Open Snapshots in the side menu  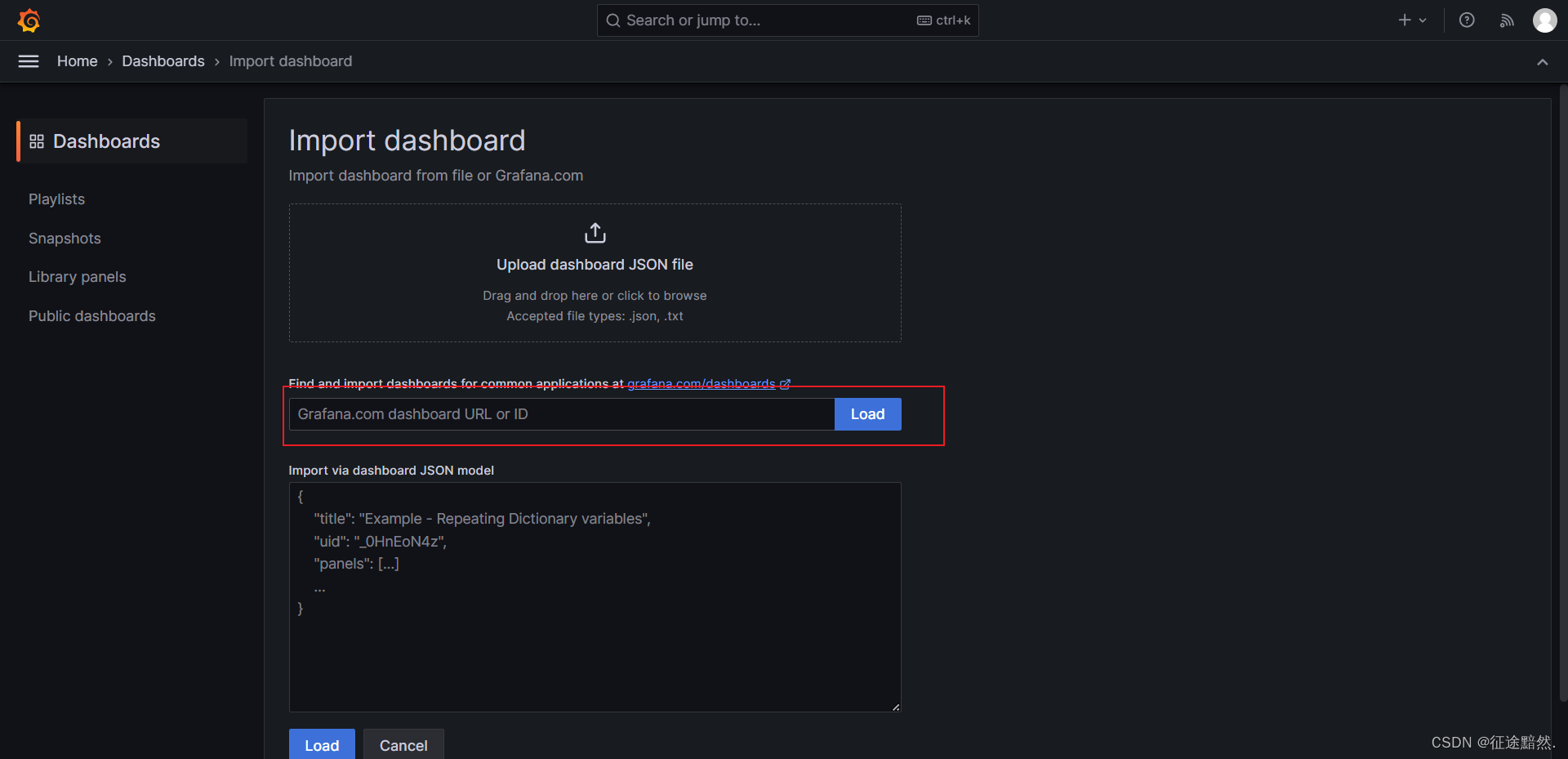tap(65, 239)
